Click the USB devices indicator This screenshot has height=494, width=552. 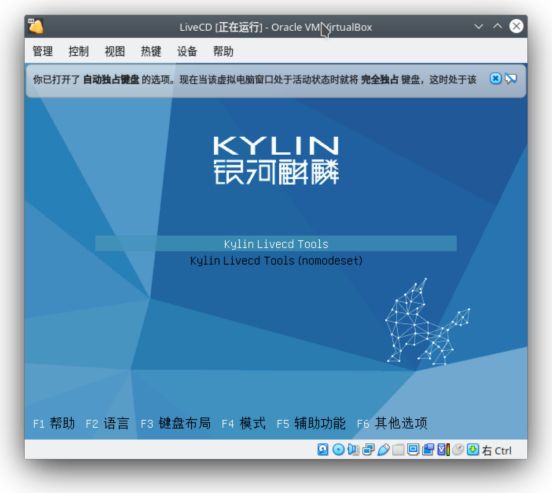coord(384,450)
